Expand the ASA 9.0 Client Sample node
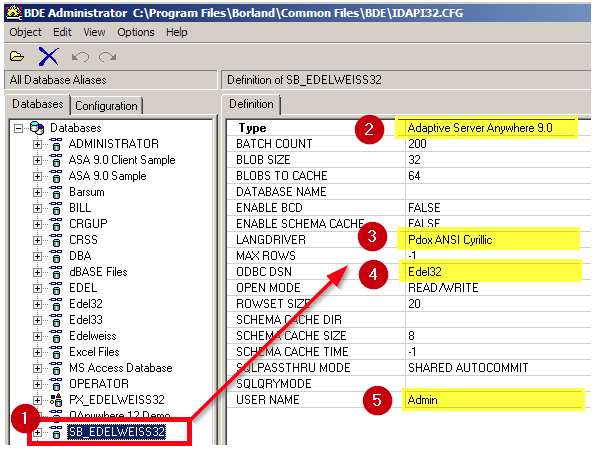The image size is (605, 454). coord(37,160)
